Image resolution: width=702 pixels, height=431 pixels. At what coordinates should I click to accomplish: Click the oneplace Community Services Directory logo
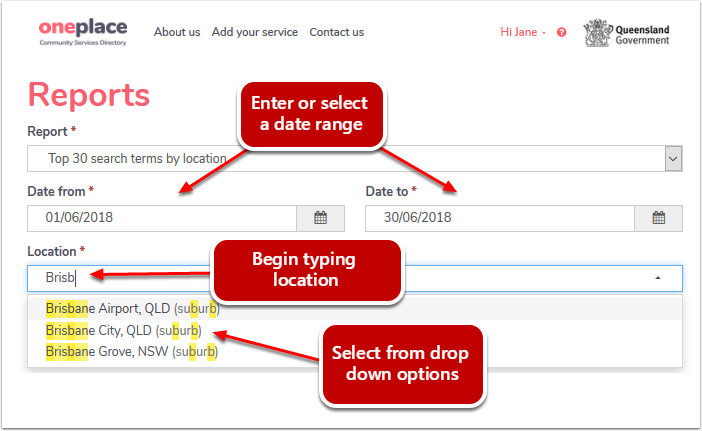(83, 32)
